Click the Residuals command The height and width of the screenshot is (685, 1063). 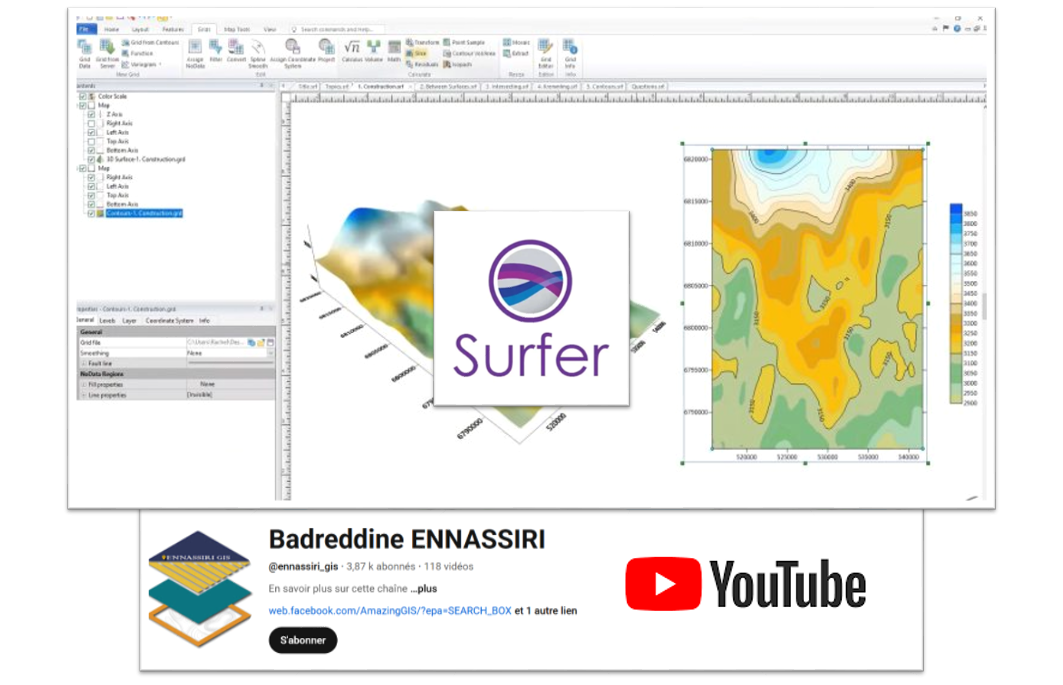422,64
